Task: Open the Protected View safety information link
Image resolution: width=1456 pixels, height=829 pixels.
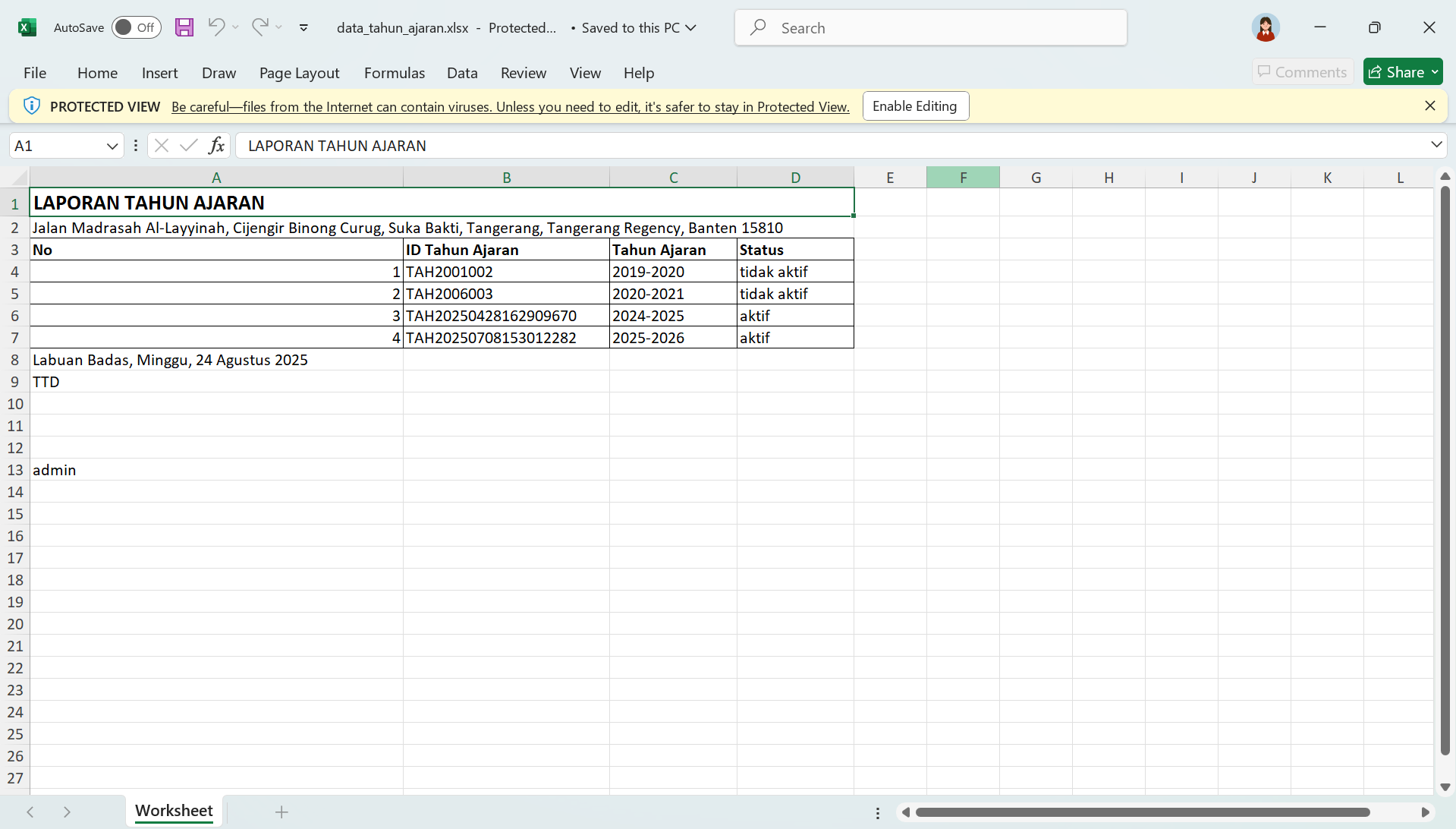Action: click(x=510, y=106)
